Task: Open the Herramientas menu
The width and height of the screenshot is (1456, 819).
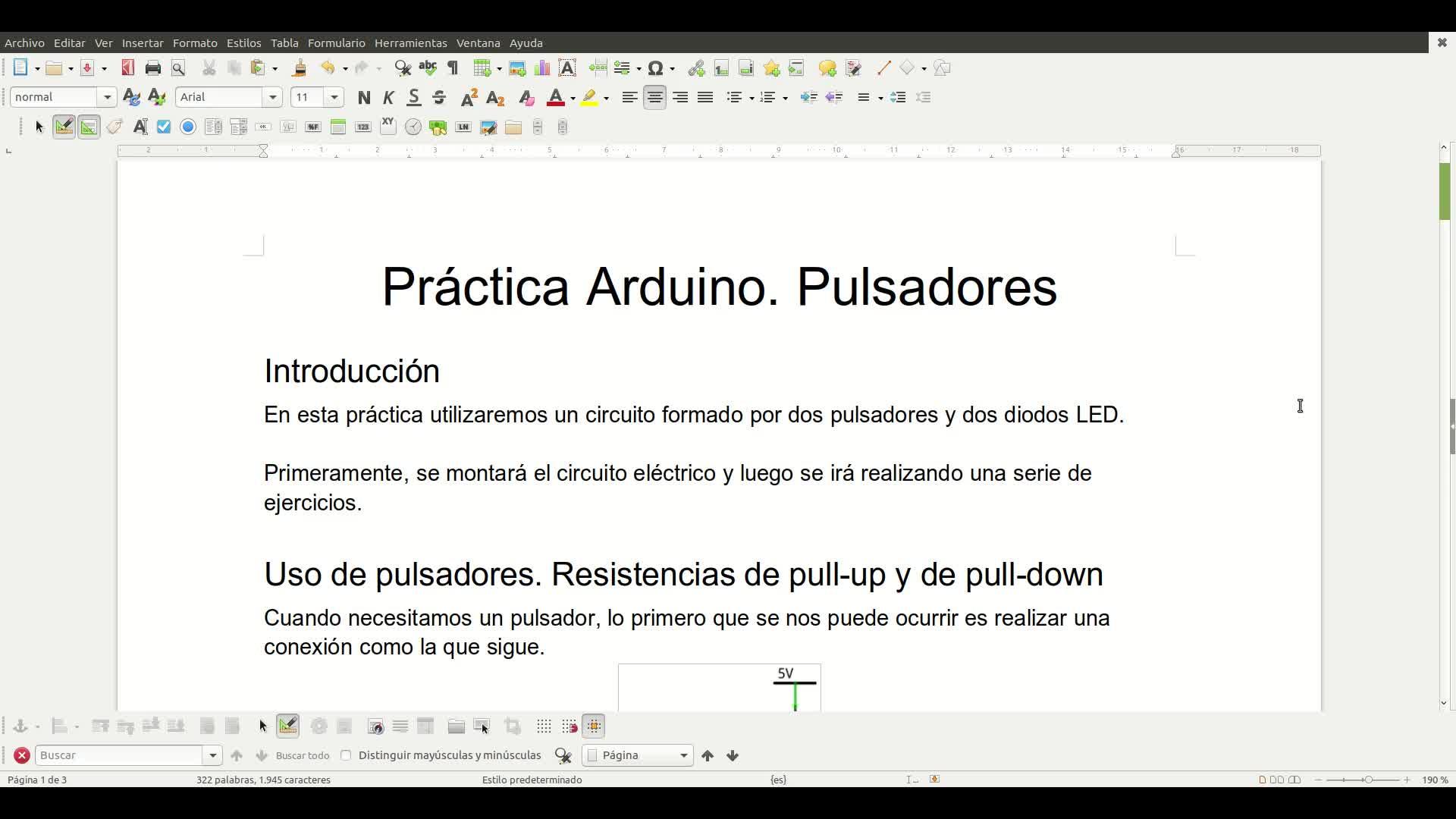Action: coord(410,43)
